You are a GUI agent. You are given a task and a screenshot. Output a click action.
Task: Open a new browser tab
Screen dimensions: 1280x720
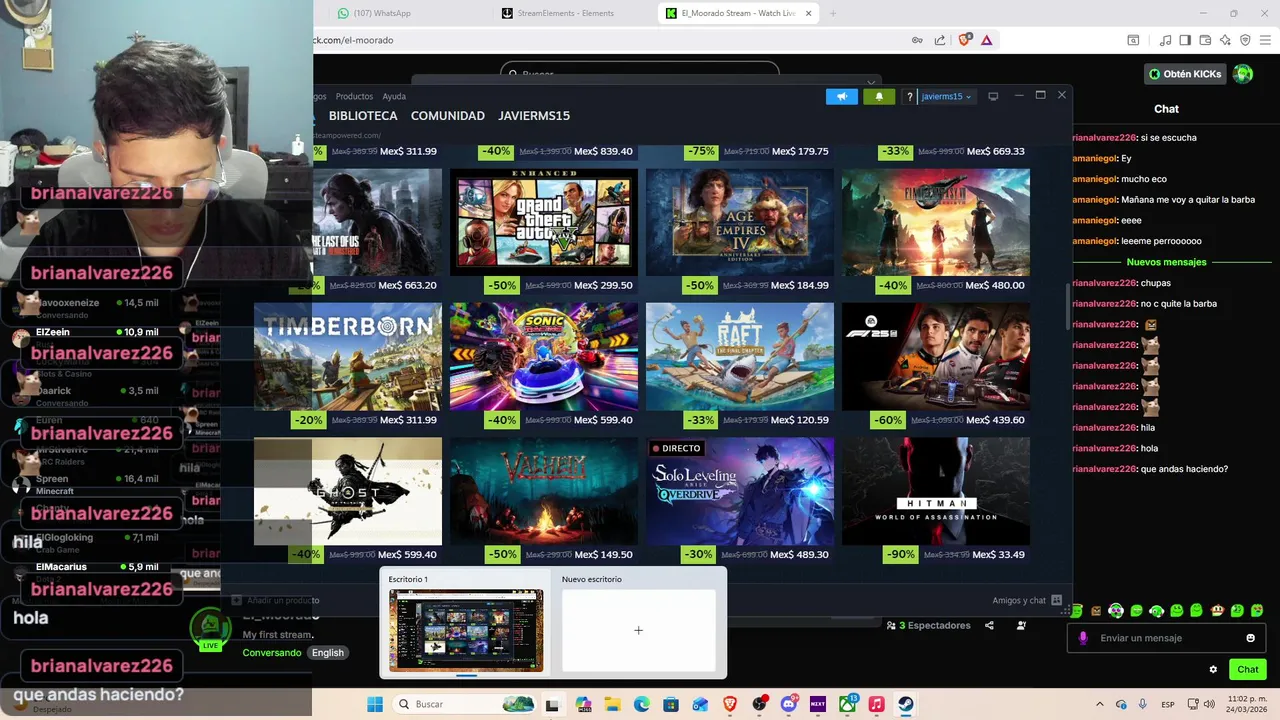[x=833, y=13]
